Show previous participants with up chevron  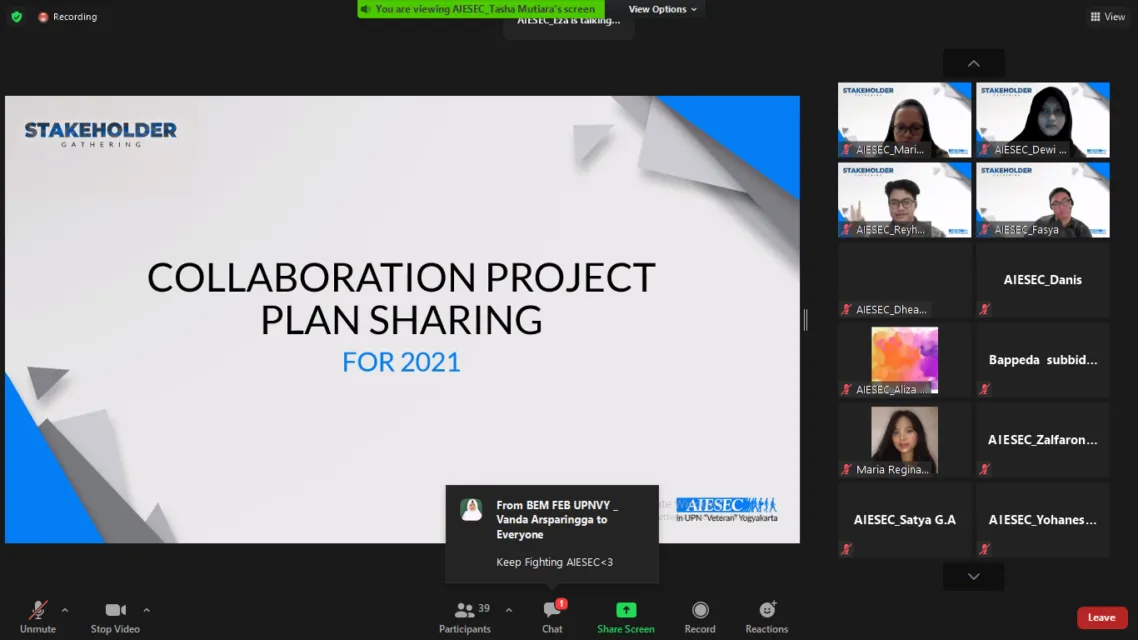974,64
